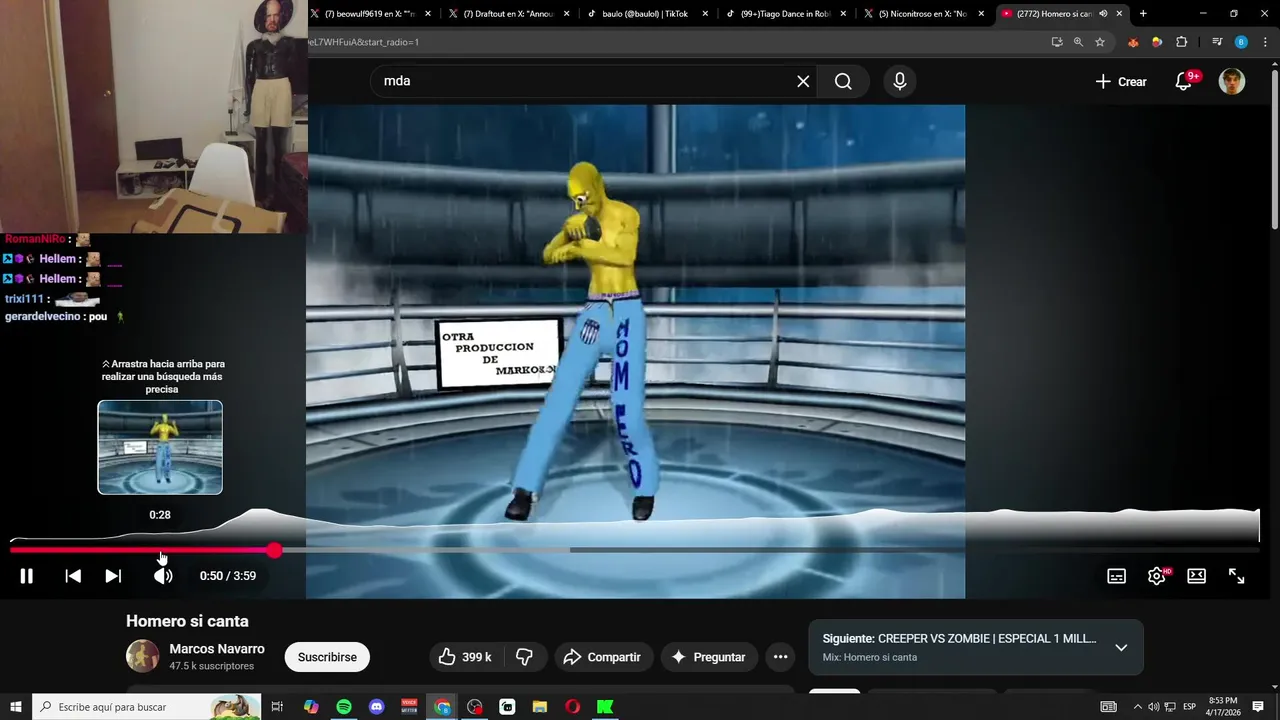Click the Suscribirse button

click(x=327, y=657)
